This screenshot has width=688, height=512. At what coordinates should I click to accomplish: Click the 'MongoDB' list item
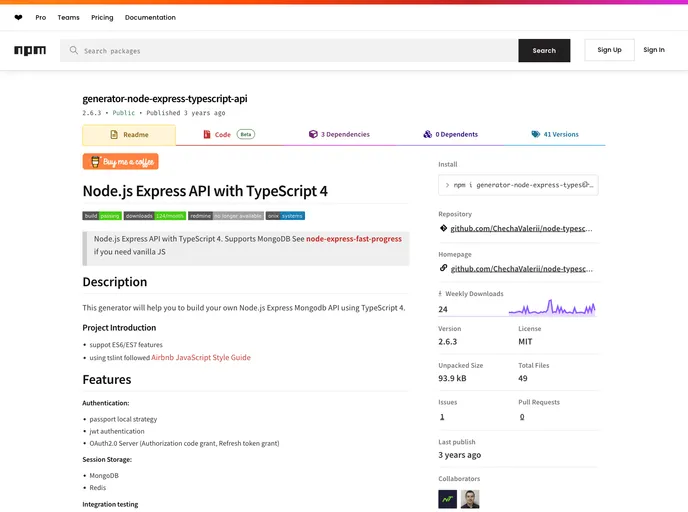104,476
